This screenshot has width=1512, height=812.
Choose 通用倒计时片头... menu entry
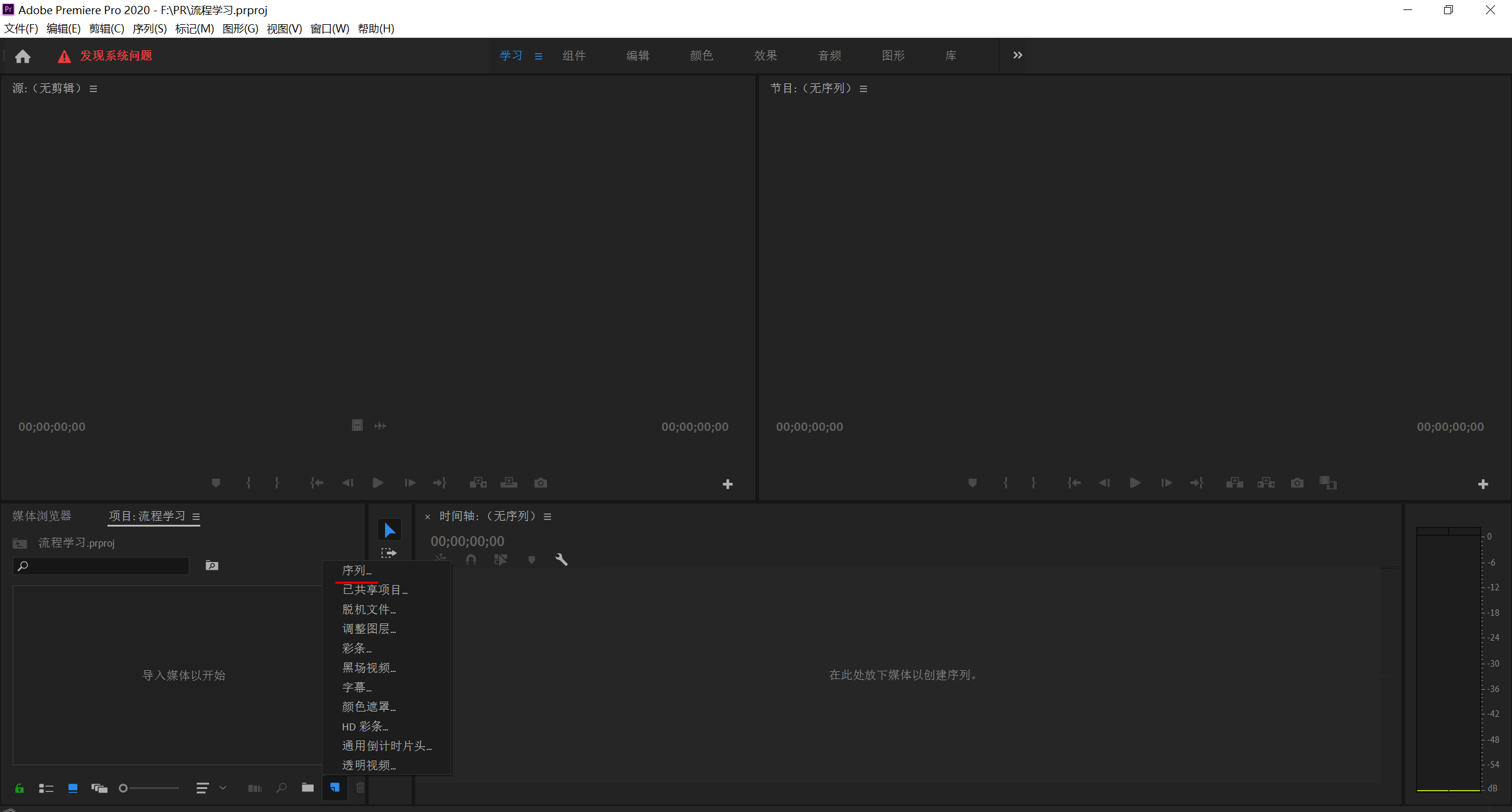[386, 746]
